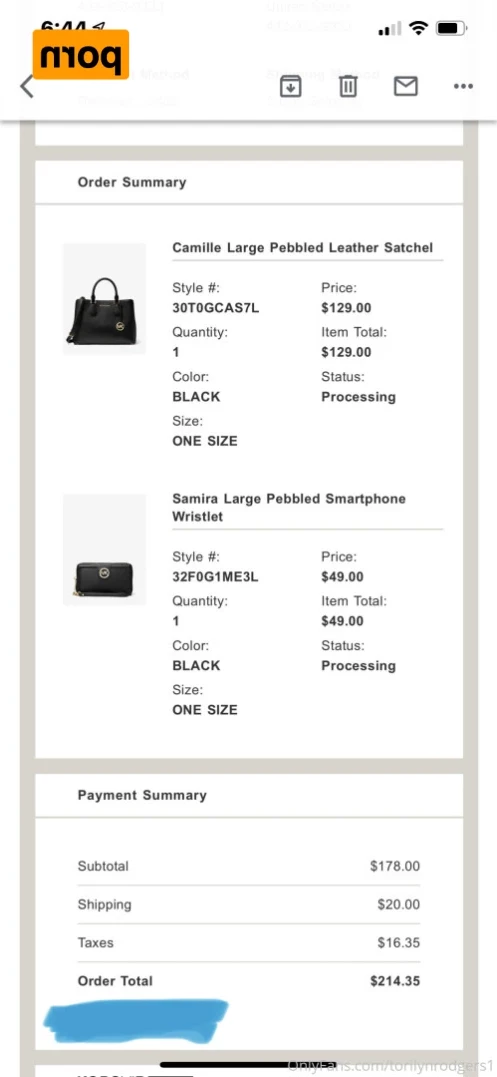Viewport: 497px width, 1077px height.
Task: Tap the orange logo badge
Action: [81, 54]
